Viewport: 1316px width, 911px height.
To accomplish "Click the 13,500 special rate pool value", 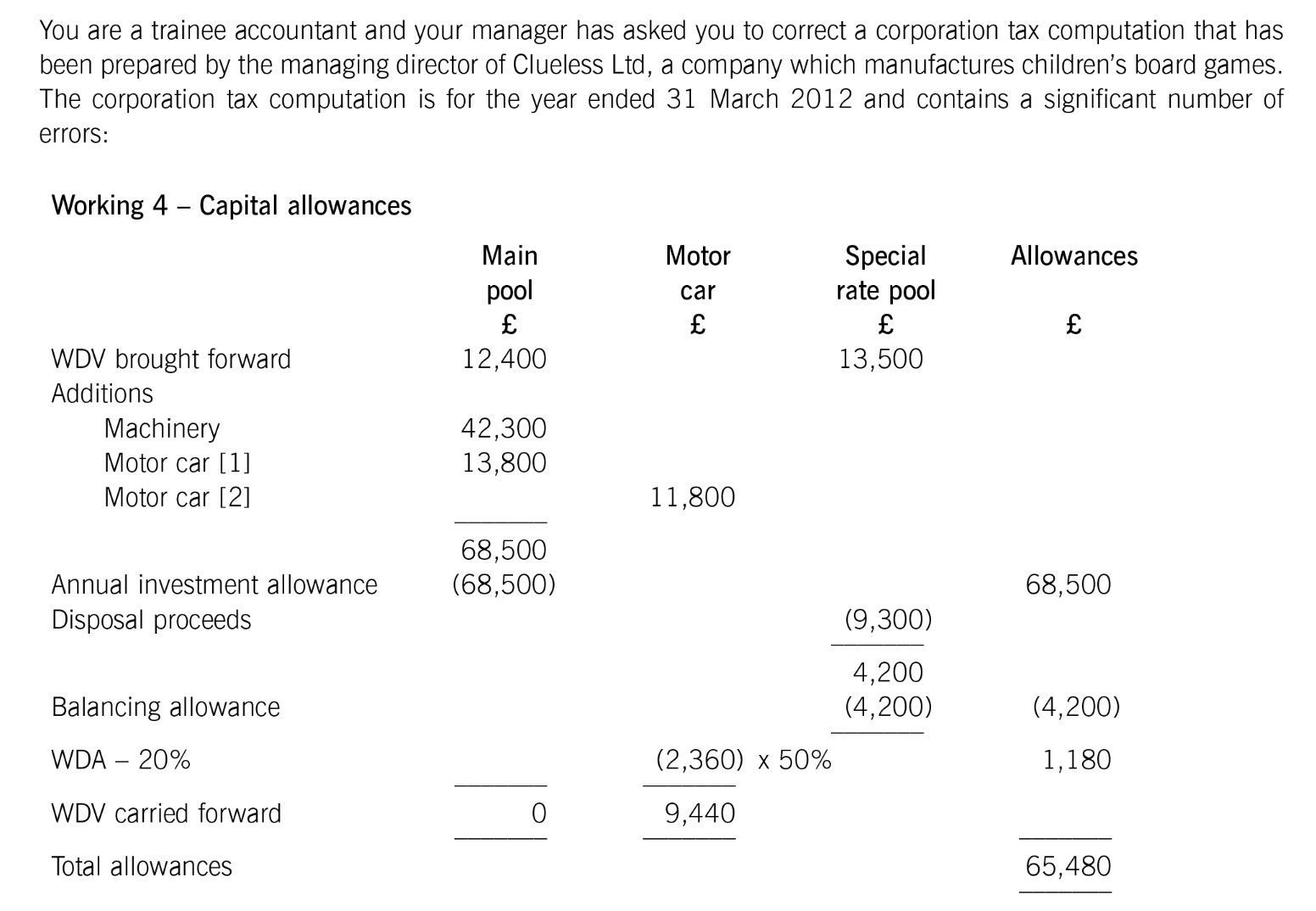I will [x=881, y=359].
